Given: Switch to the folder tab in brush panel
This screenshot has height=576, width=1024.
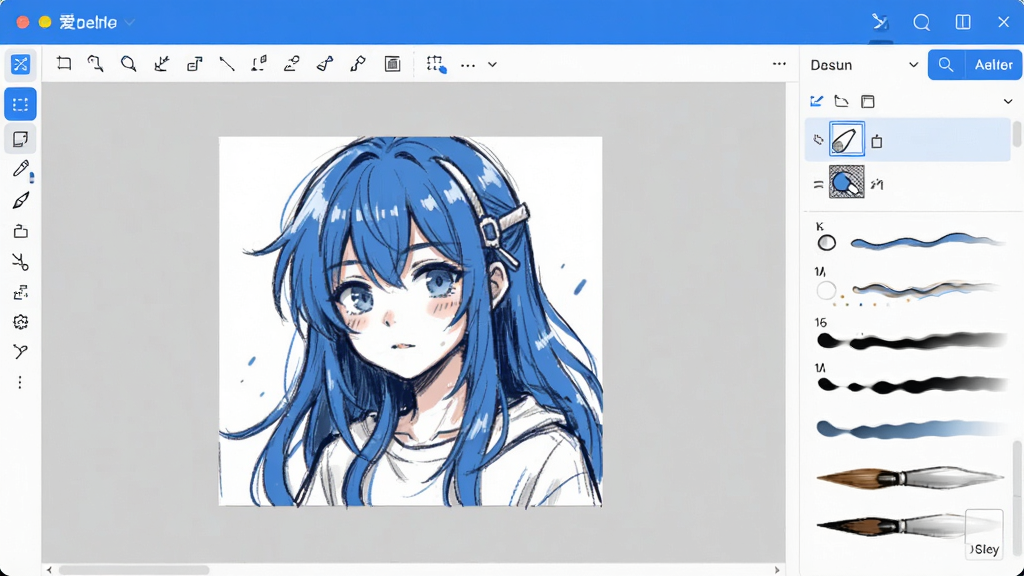Looking at the screenshot, I should click(x=841, y=101).
